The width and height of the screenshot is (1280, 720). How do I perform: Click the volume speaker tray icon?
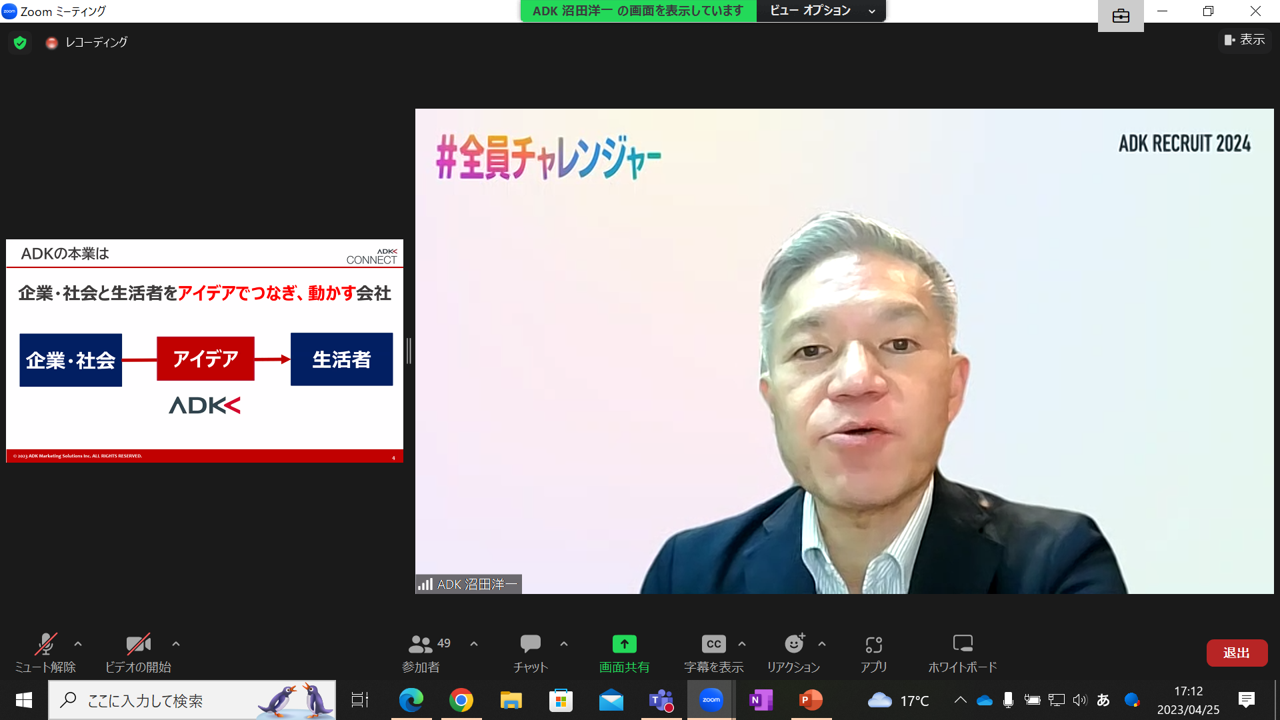[x=1079, y=700]
